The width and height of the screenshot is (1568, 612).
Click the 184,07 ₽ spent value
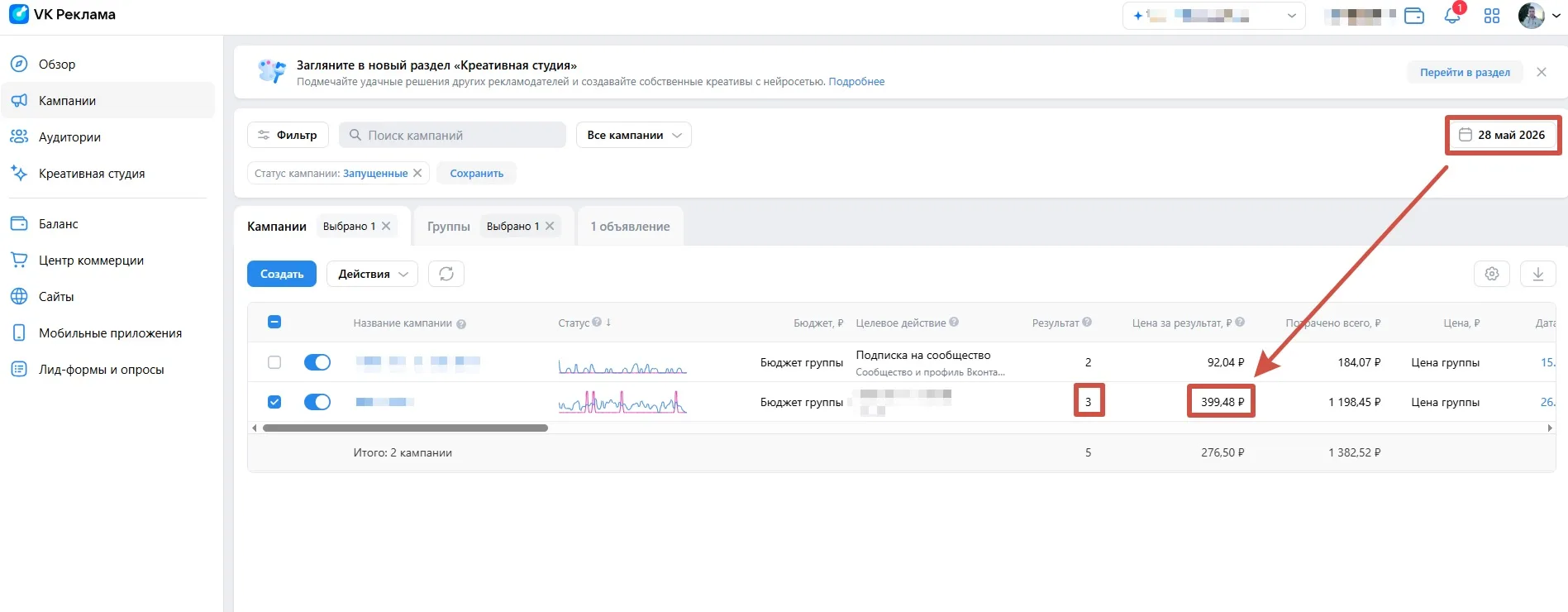(1359, 362)
